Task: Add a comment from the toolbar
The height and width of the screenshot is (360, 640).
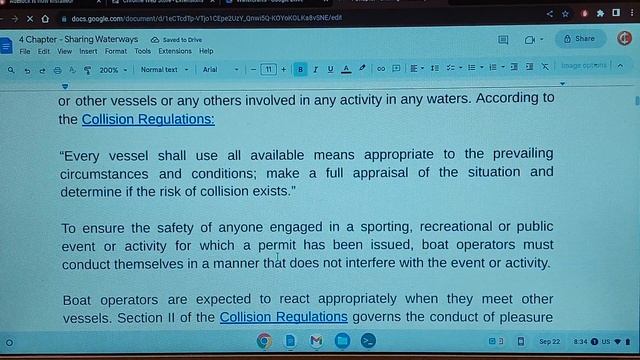Action: click(x=396, y=69)
